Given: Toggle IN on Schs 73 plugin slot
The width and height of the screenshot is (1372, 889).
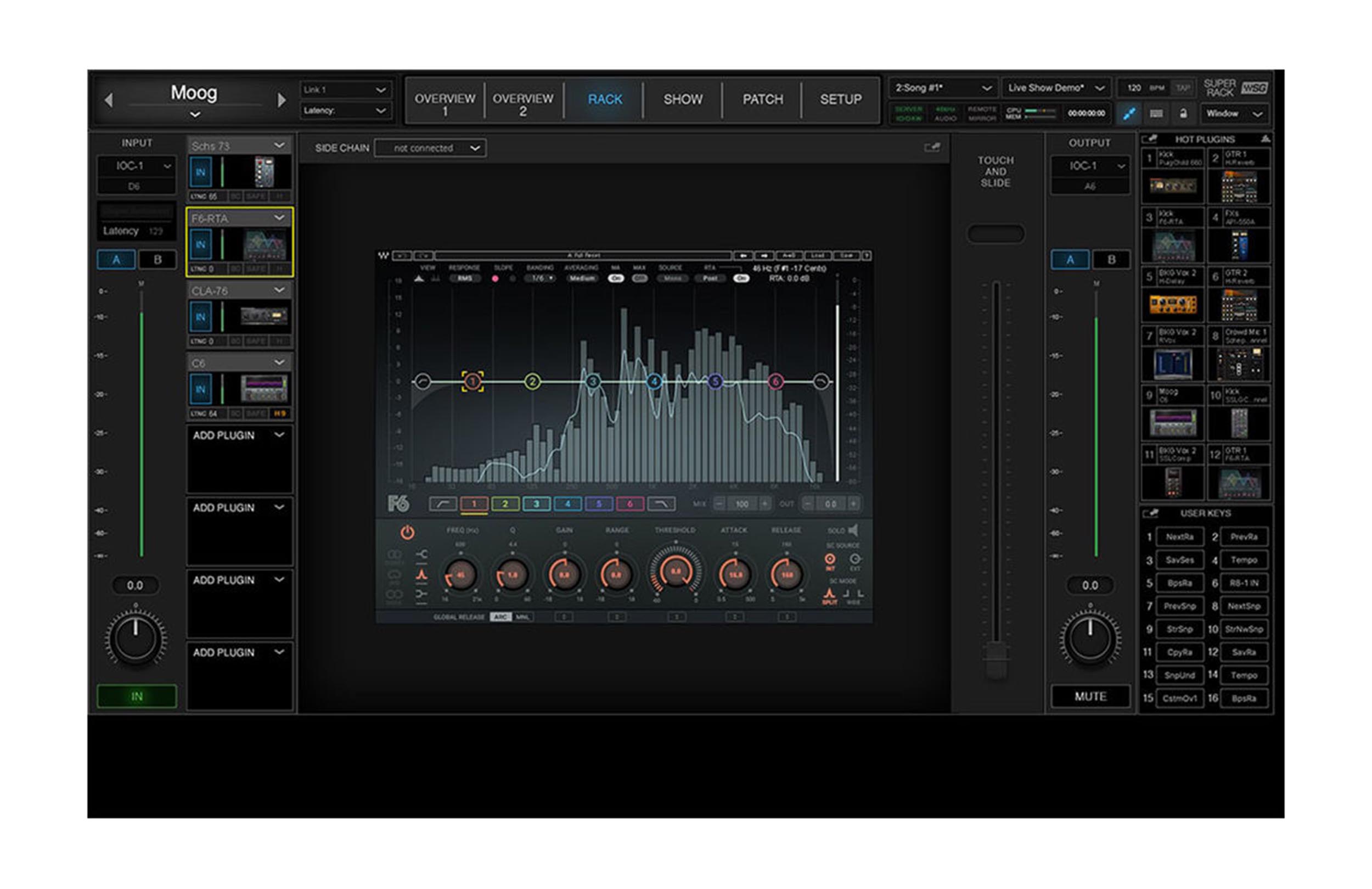Looking at the screenshot, I should 201,172.
